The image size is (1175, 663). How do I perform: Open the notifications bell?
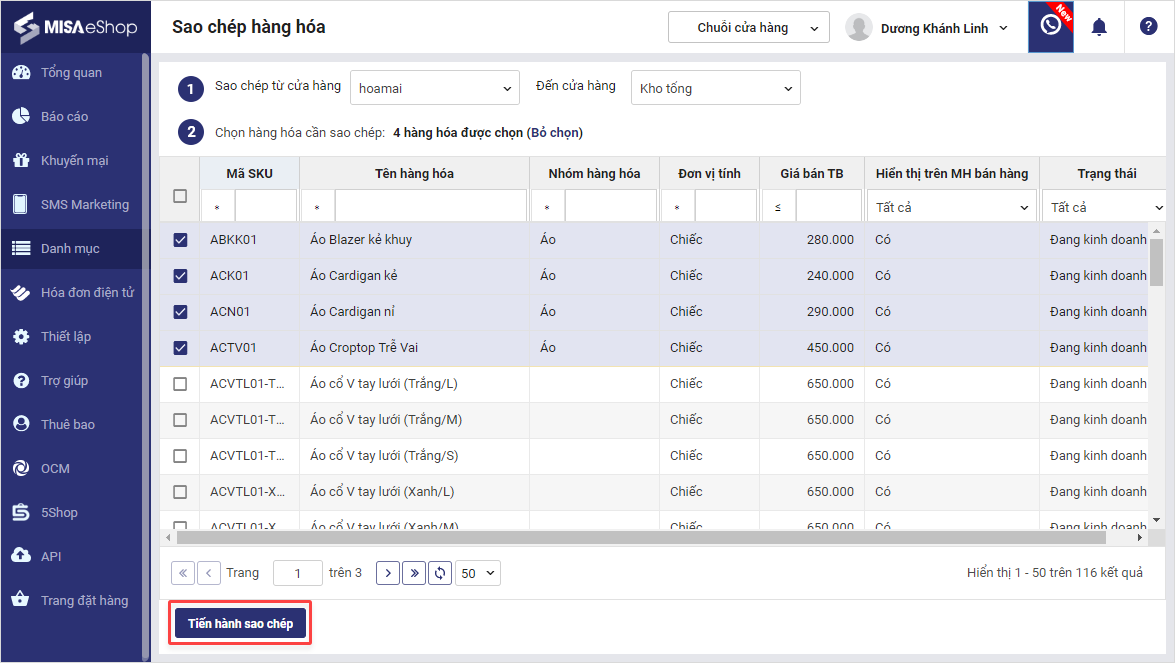click(1099, 27)
